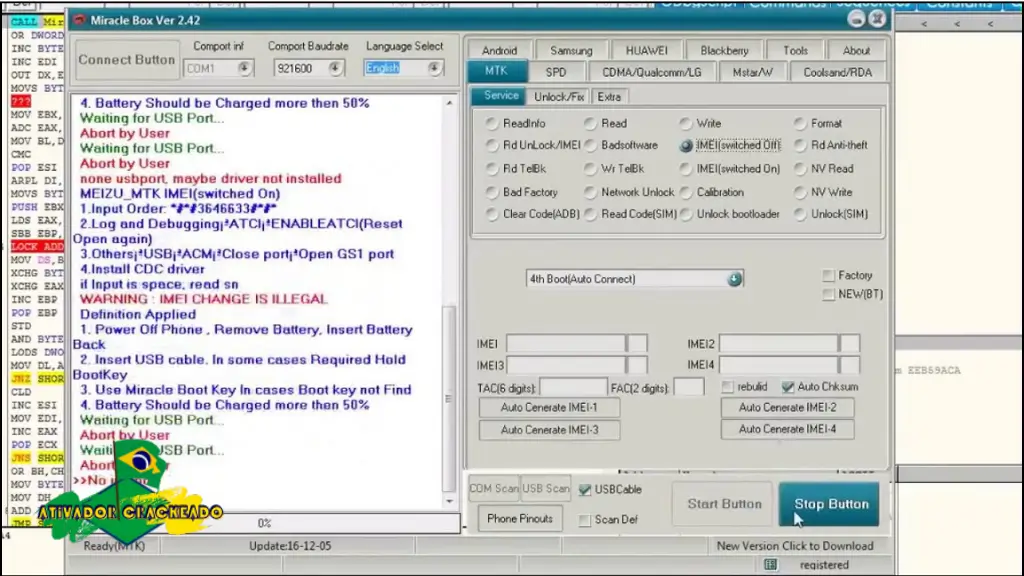The width and height of the screenshot is (1024, 576).
Task: Select the Unlock bootloader radio option
Action: click(686, 214)
